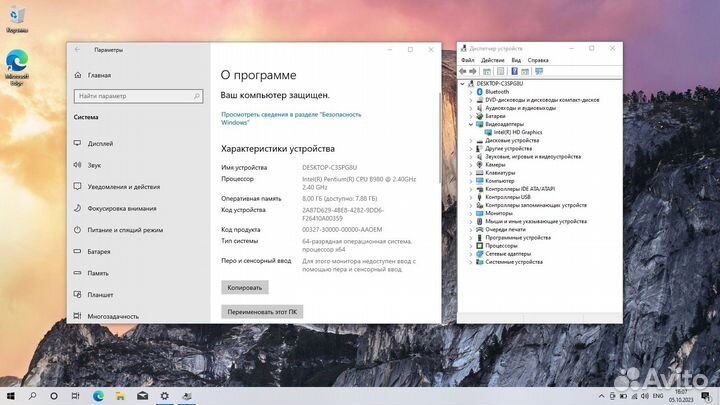
Task: Click the taskbar clock and date
Action: click(681, 396)
